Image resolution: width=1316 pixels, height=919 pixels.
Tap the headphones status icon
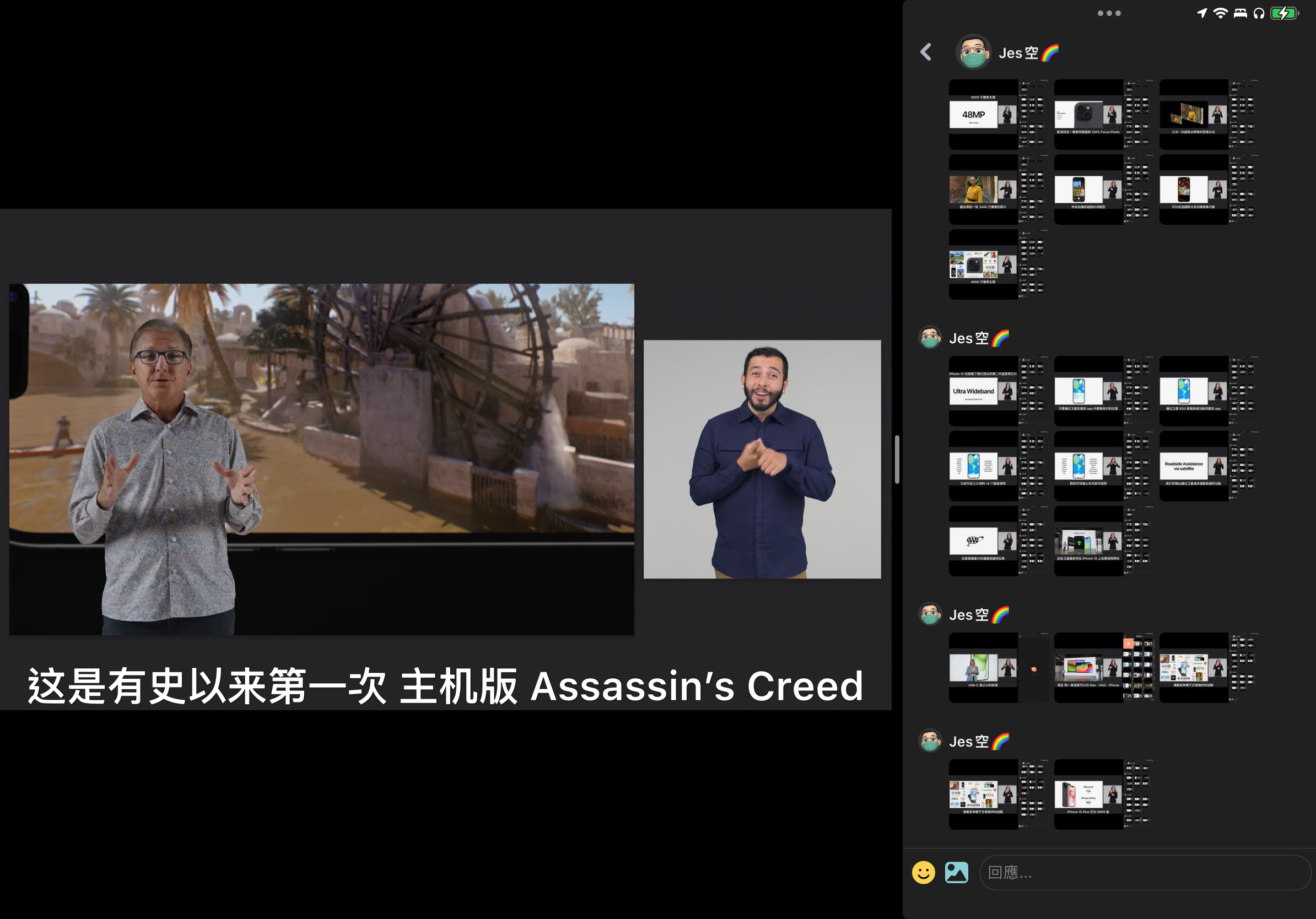1259,13
